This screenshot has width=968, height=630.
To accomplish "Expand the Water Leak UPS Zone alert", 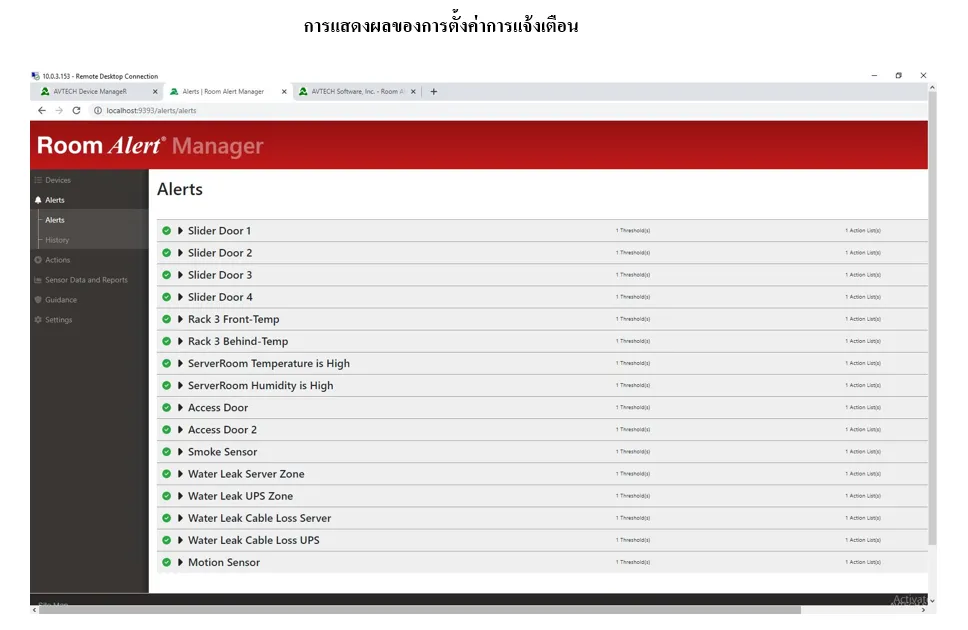I will pyautogui.click(x=181, y=496).
